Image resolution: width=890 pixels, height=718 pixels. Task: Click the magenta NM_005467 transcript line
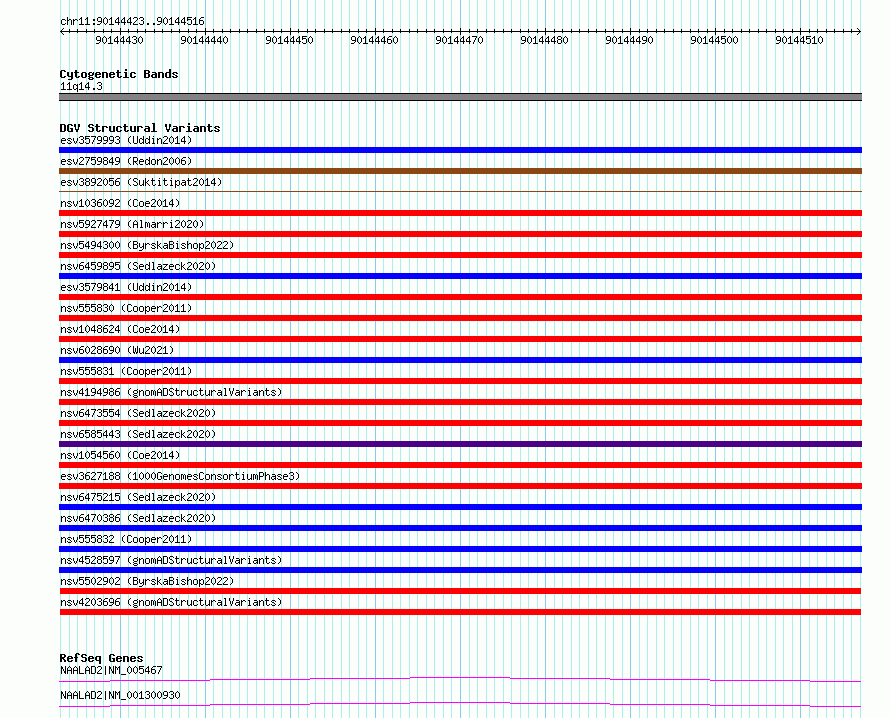tap(460, 679)
